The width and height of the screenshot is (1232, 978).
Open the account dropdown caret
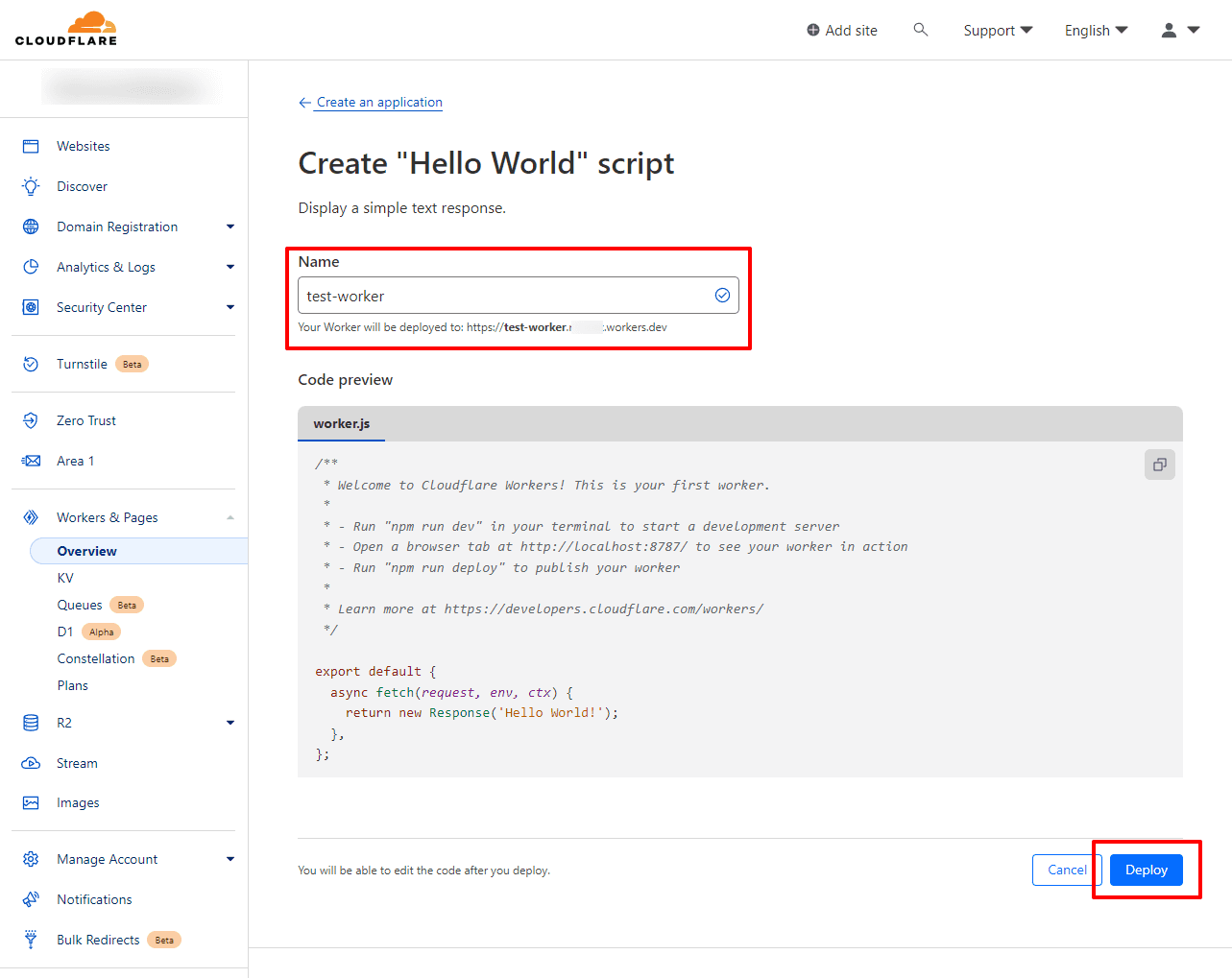pos(1194,30)
